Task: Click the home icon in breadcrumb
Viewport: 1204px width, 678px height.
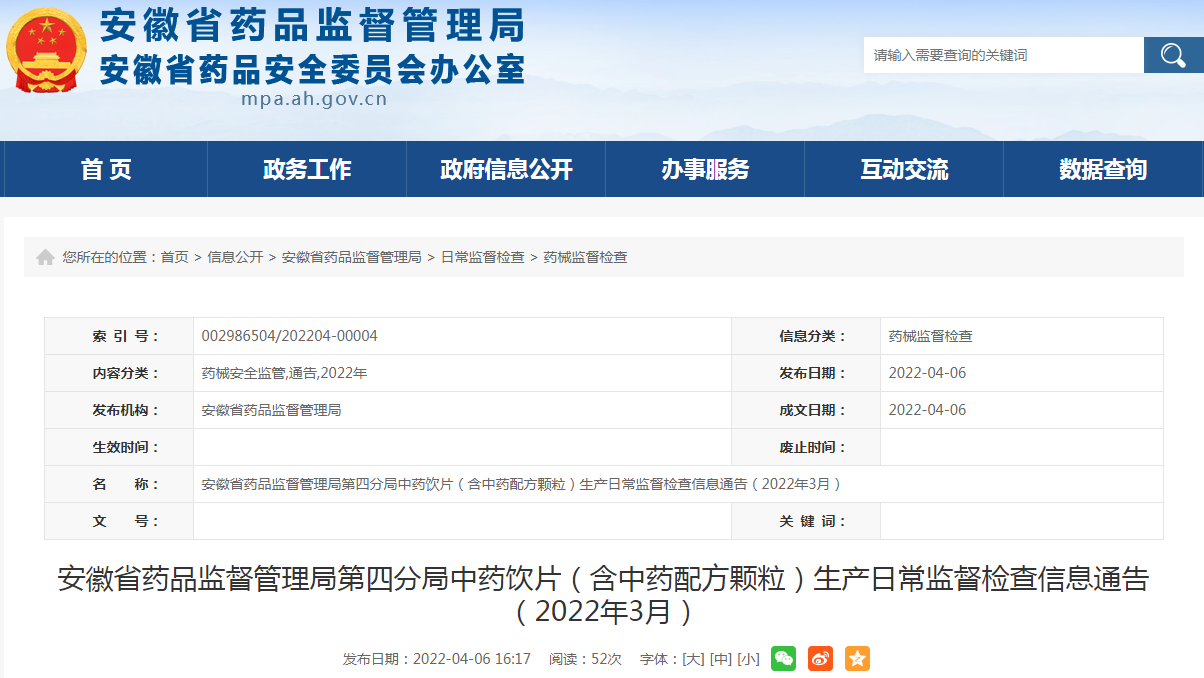Action: (x=45, y=257)
